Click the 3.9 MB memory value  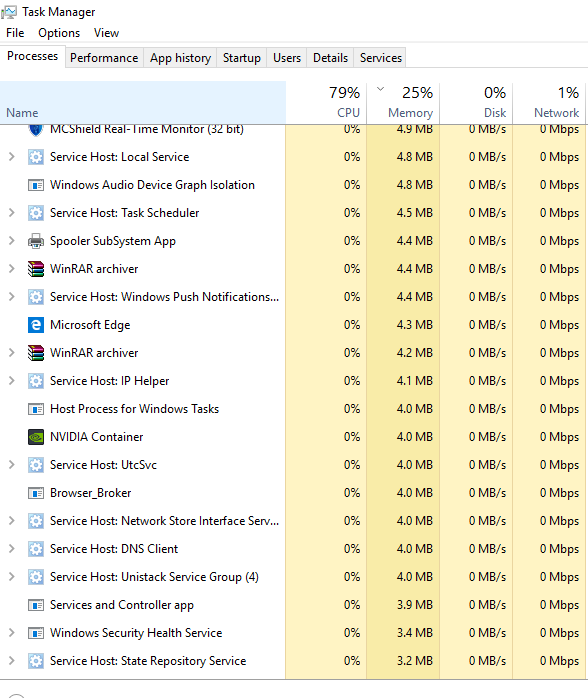point(414,605)
